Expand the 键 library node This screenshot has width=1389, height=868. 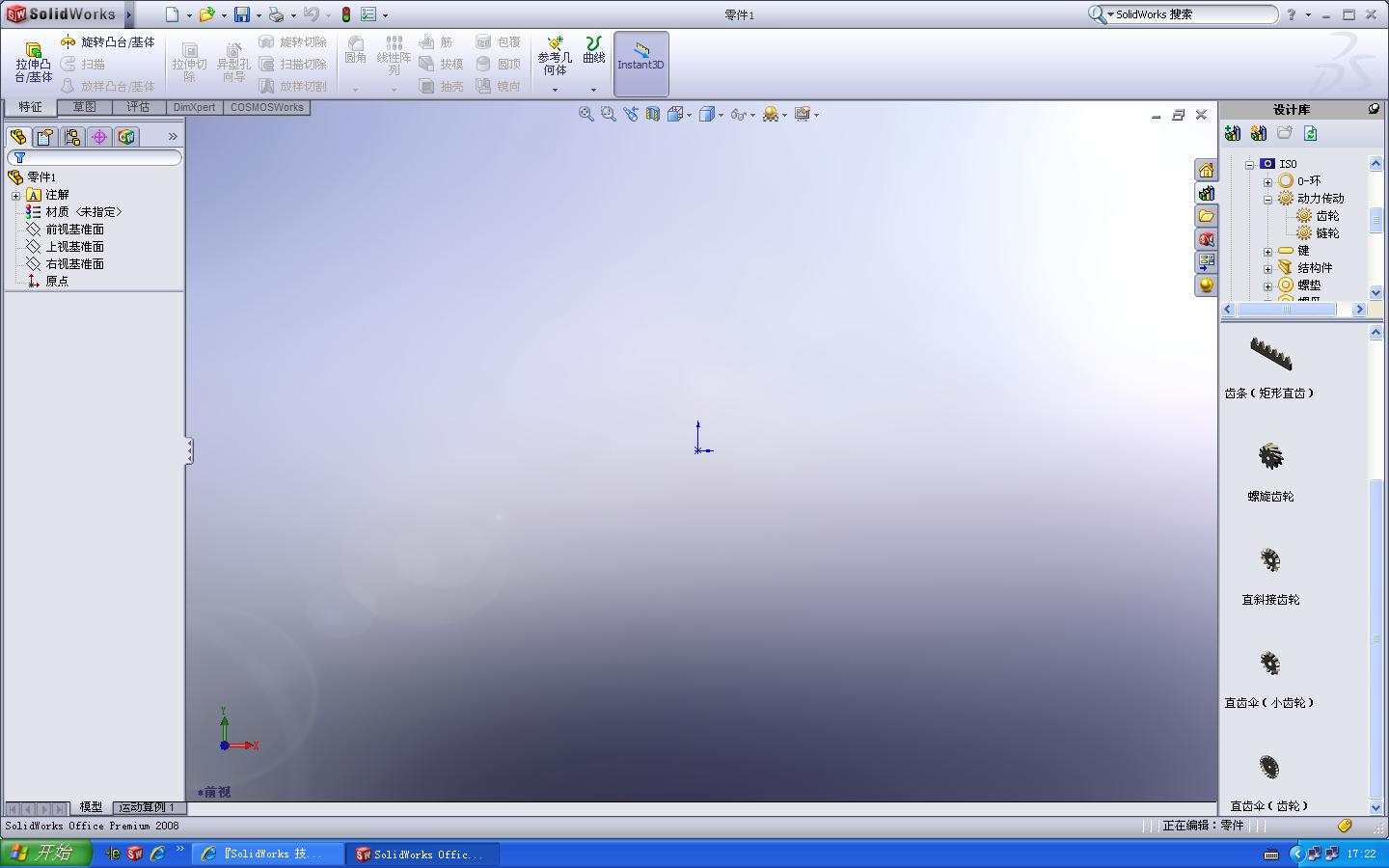pyautogui.click(x=1267, y=251)
